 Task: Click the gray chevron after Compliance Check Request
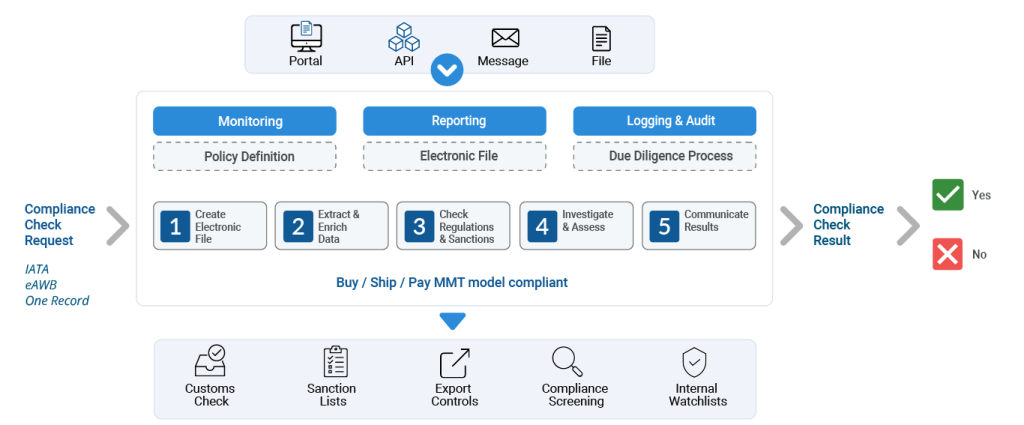point(118,225)
